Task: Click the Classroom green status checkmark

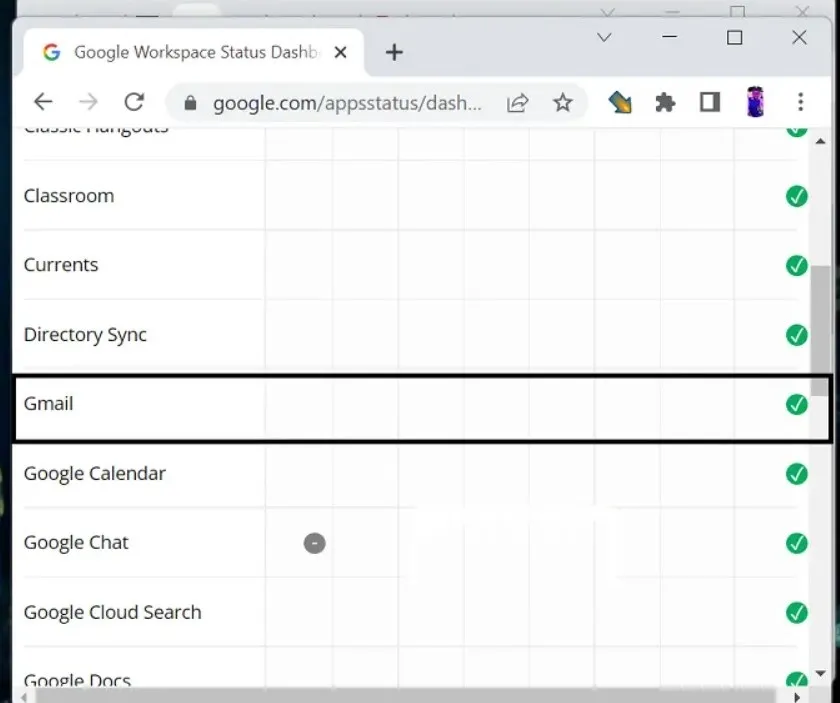Action: [x=797, y=196]
